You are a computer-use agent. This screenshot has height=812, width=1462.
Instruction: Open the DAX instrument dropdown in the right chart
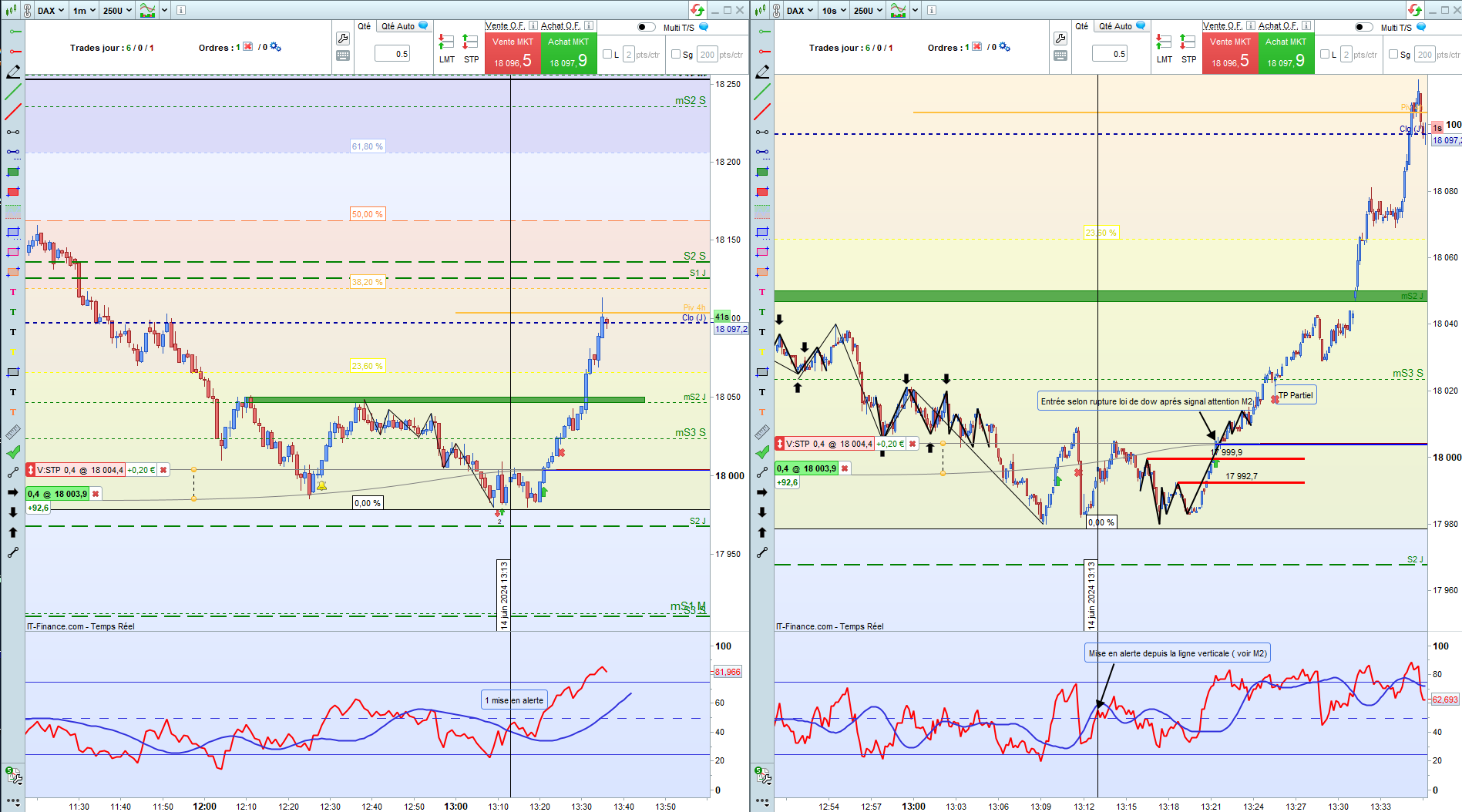pos(801,10)
